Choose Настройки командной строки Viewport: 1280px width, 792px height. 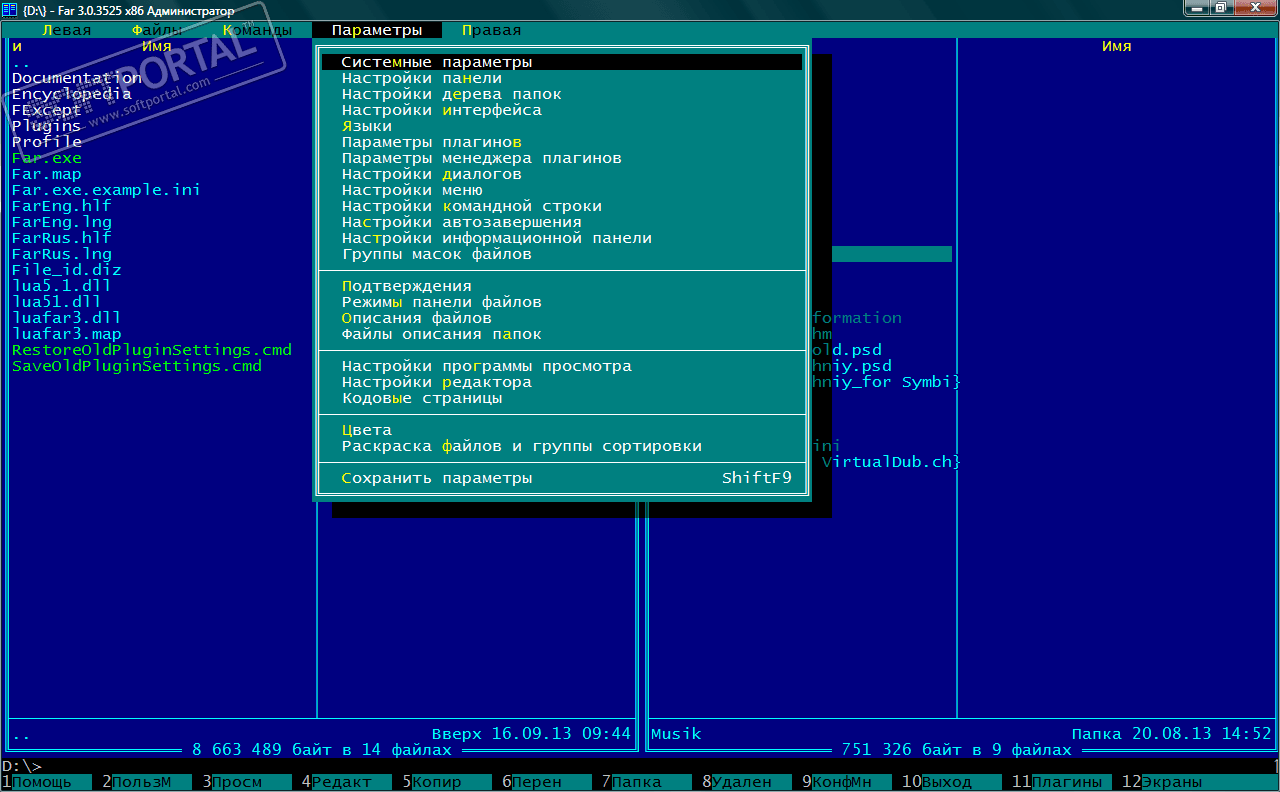(x=562, y=206)
